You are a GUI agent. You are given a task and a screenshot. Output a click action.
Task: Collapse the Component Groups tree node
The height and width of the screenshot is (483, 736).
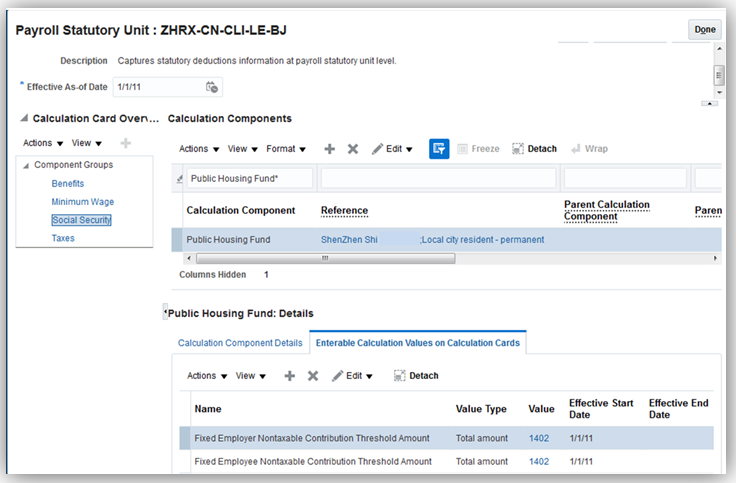(26, 165)
